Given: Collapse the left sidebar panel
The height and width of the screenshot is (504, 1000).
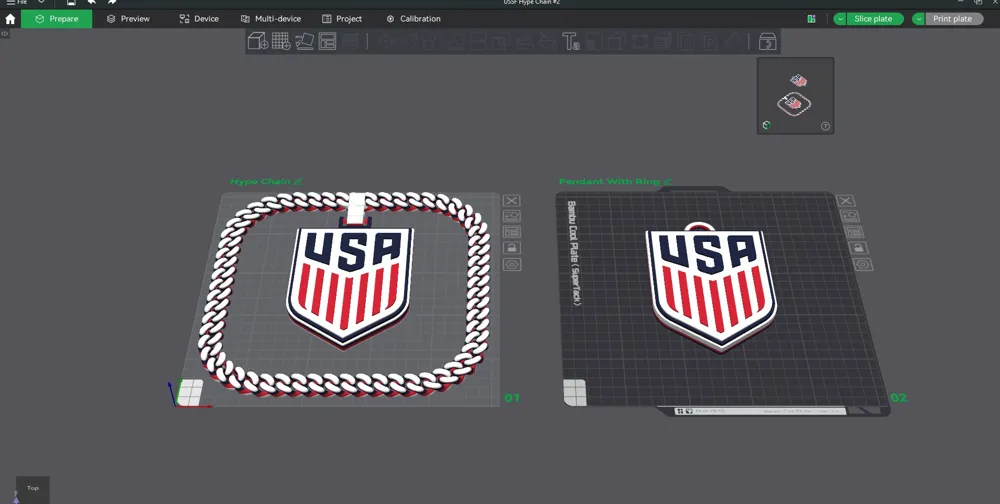Looking at the screenshot, I should (x=4, y=33).
